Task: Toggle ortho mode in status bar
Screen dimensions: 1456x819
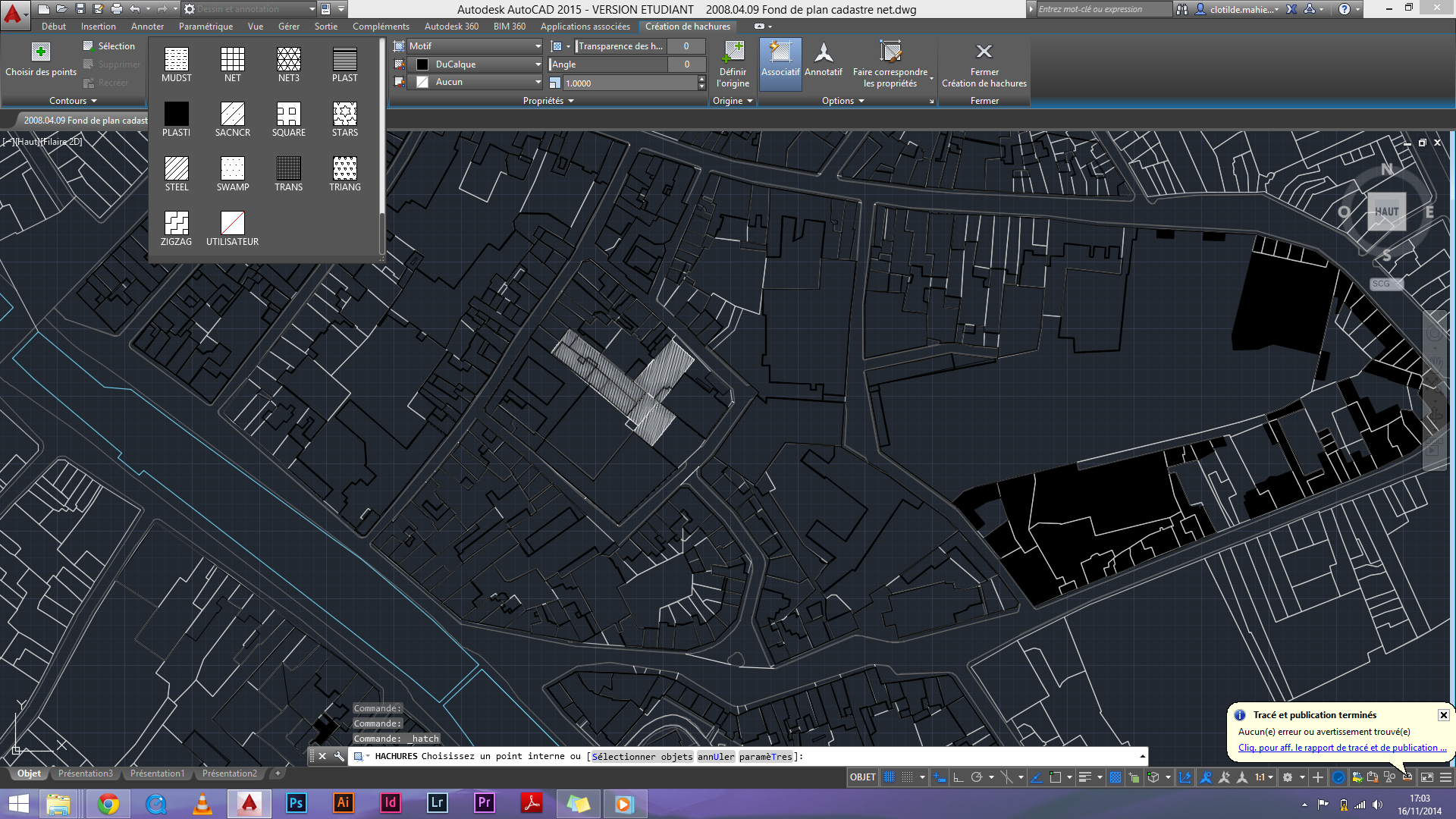Action: coord(959,777)
